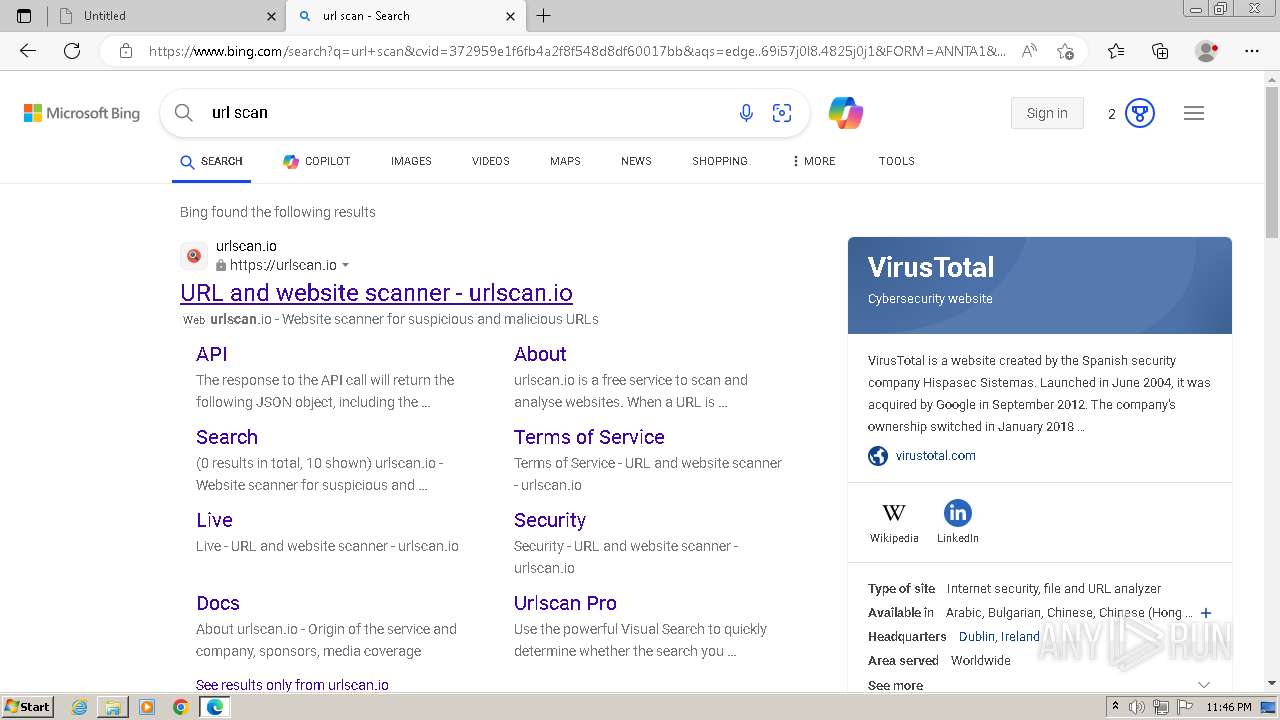Open the Security sublink
This screenshot has height=720, width=1280.
[x=550, y=520]
